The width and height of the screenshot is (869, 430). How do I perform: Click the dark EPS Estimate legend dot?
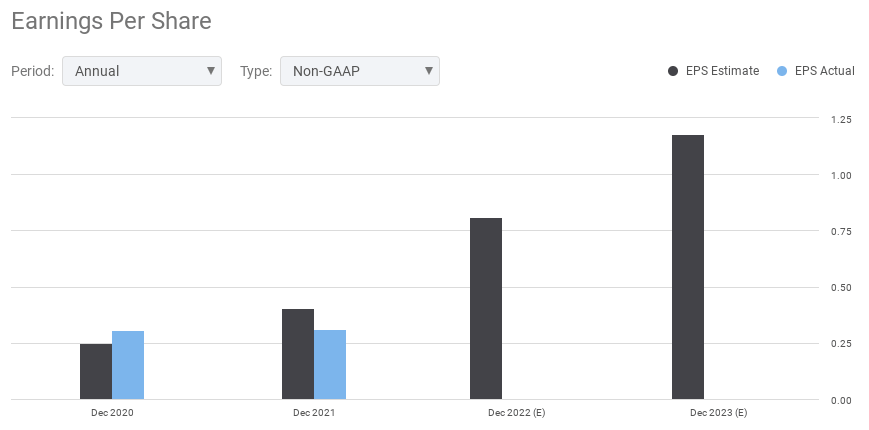673,71
